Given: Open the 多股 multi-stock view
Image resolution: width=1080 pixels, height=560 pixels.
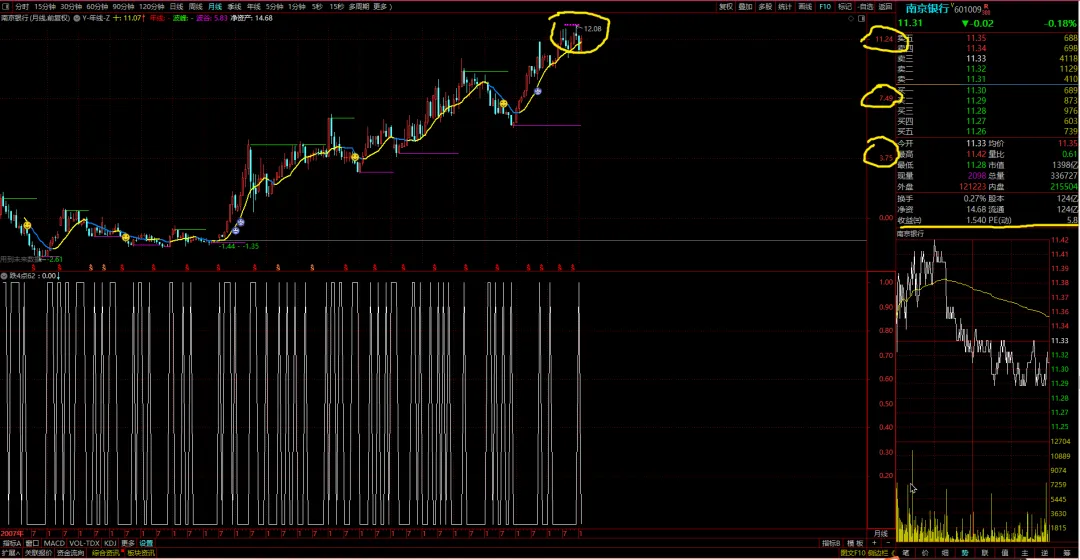Looking at the screenshot, I should coord(765,6).
